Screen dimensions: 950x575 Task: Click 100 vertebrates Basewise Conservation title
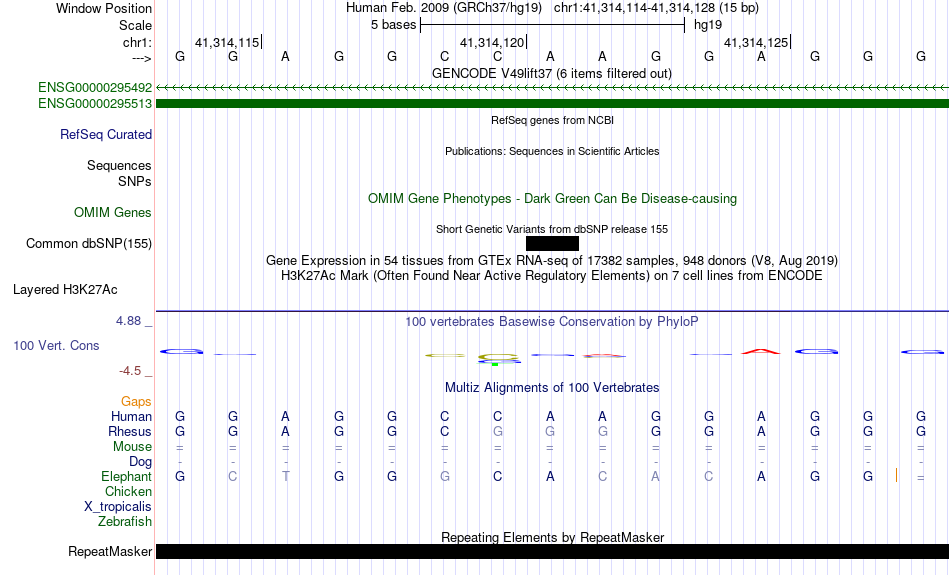552,322
